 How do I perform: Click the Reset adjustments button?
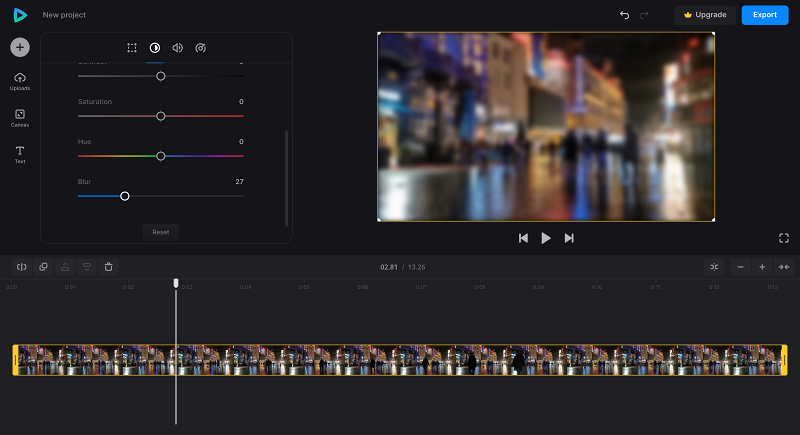pyautogui.click(x=161, y=232)
